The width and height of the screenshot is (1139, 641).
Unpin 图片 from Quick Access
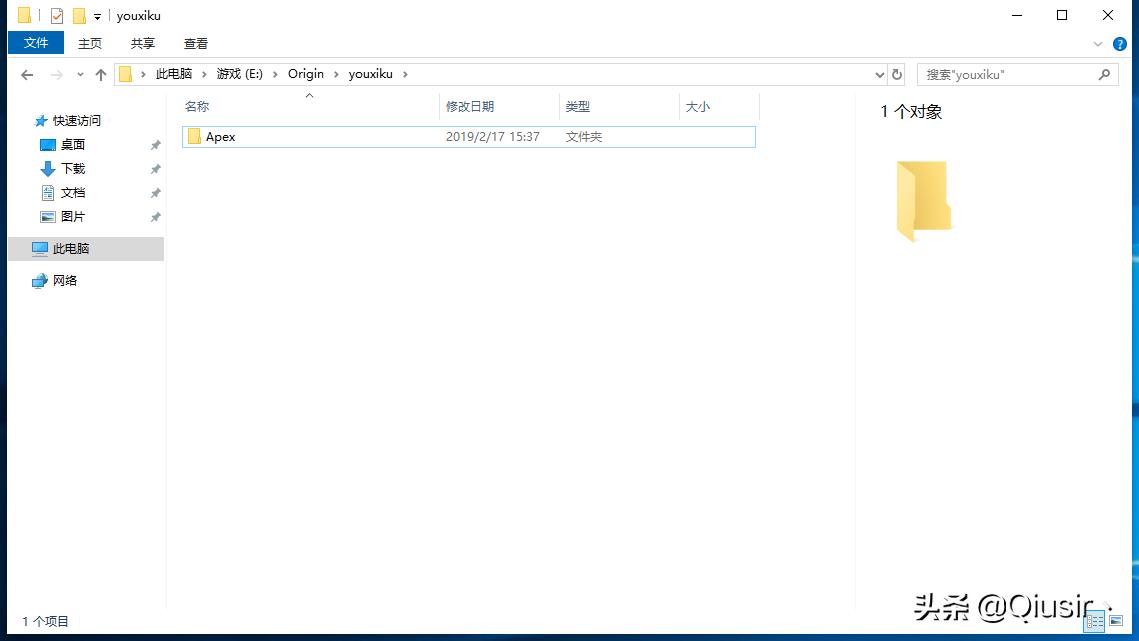point(155,216)
